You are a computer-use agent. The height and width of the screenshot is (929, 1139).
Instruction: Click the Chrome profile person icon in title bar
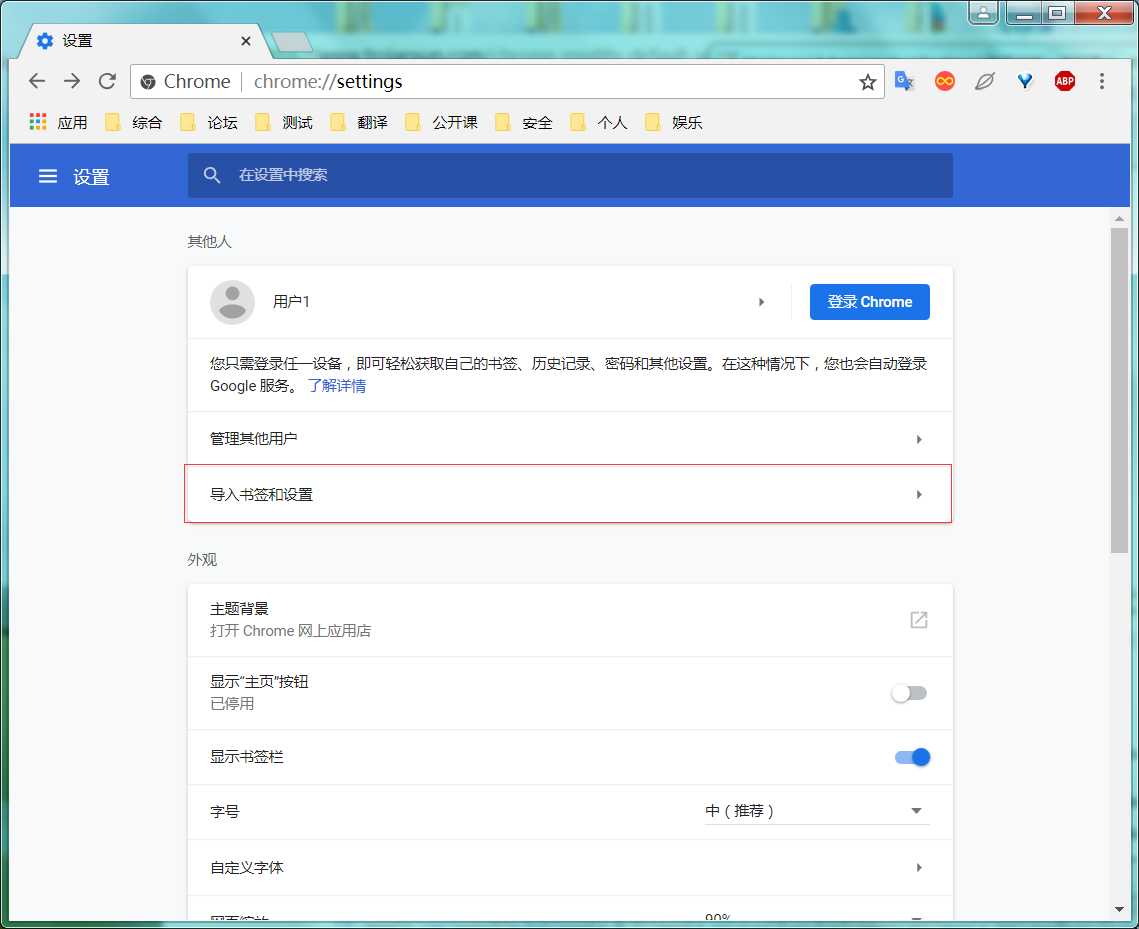(983, 12)
